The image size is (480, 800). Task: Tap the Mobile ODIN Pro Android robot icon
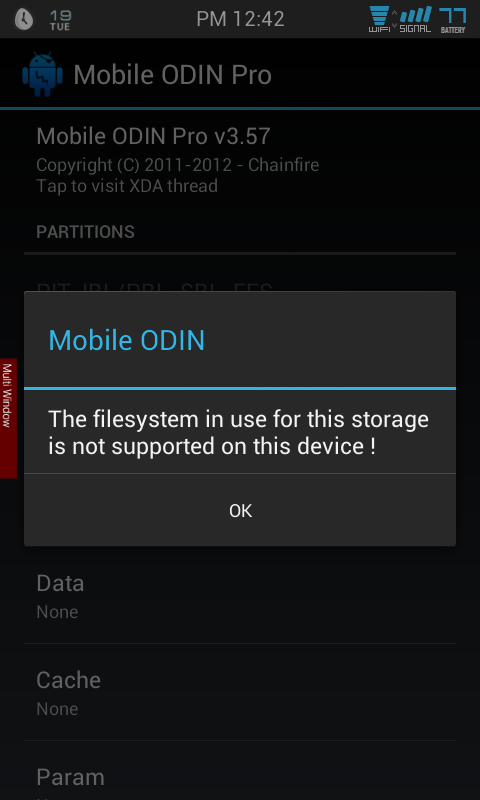[x=42, y=74]
